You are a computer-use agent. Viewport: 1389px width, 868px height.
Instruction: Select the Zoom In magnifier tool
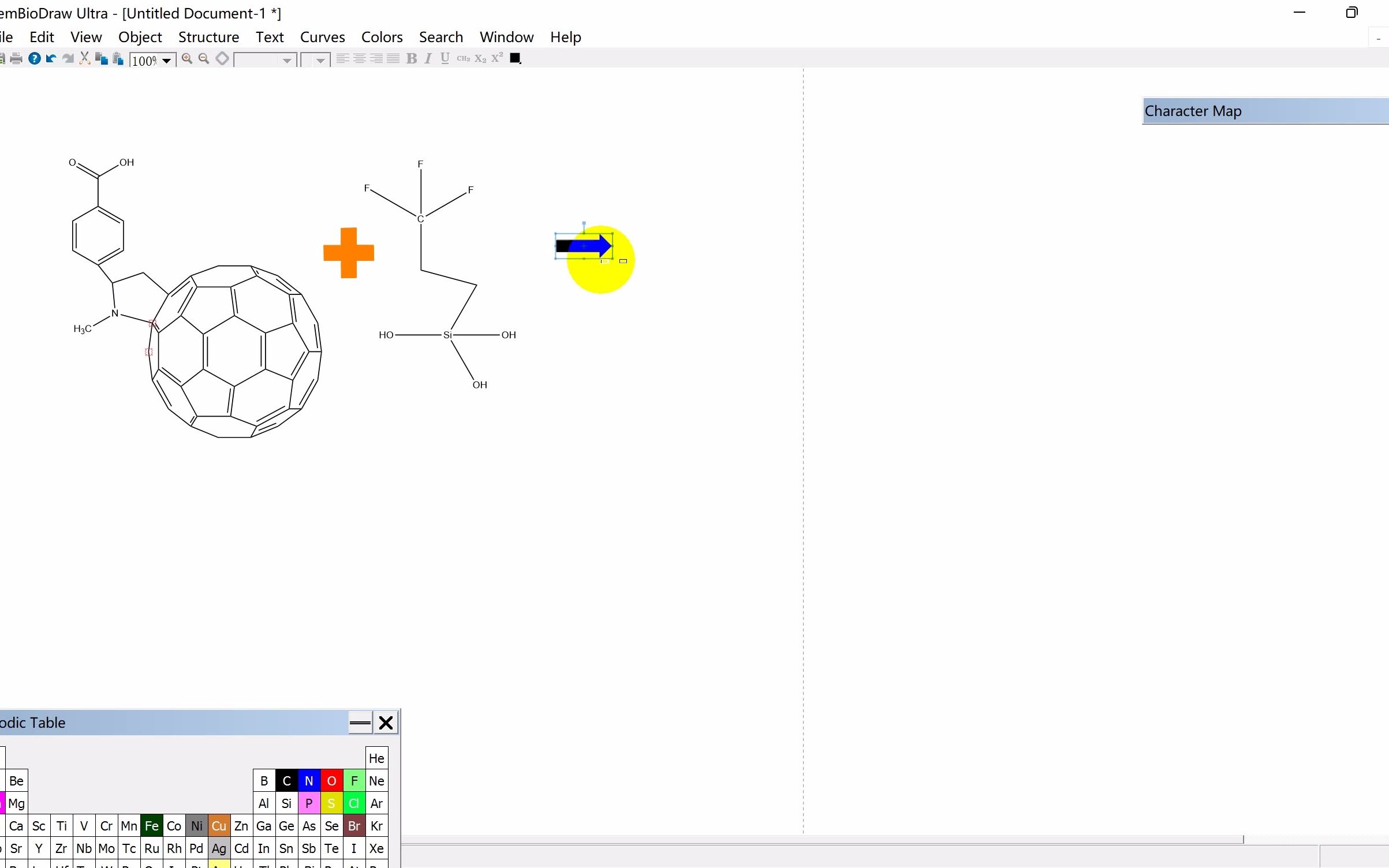pyautogui.click(x=186, y=58)
